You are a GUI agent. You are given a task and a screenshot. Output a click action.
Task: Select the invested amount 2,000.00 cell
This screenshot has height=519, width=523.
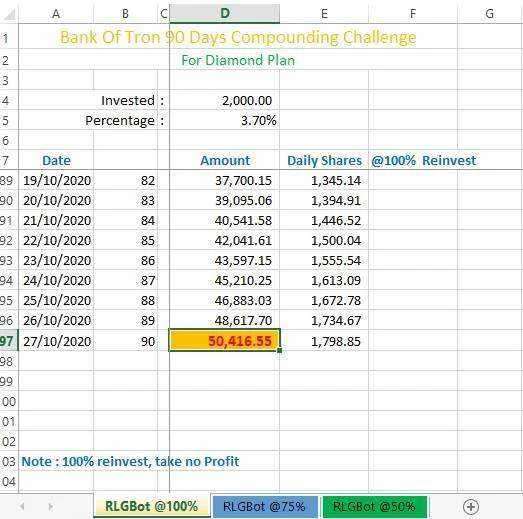point(224,100)
